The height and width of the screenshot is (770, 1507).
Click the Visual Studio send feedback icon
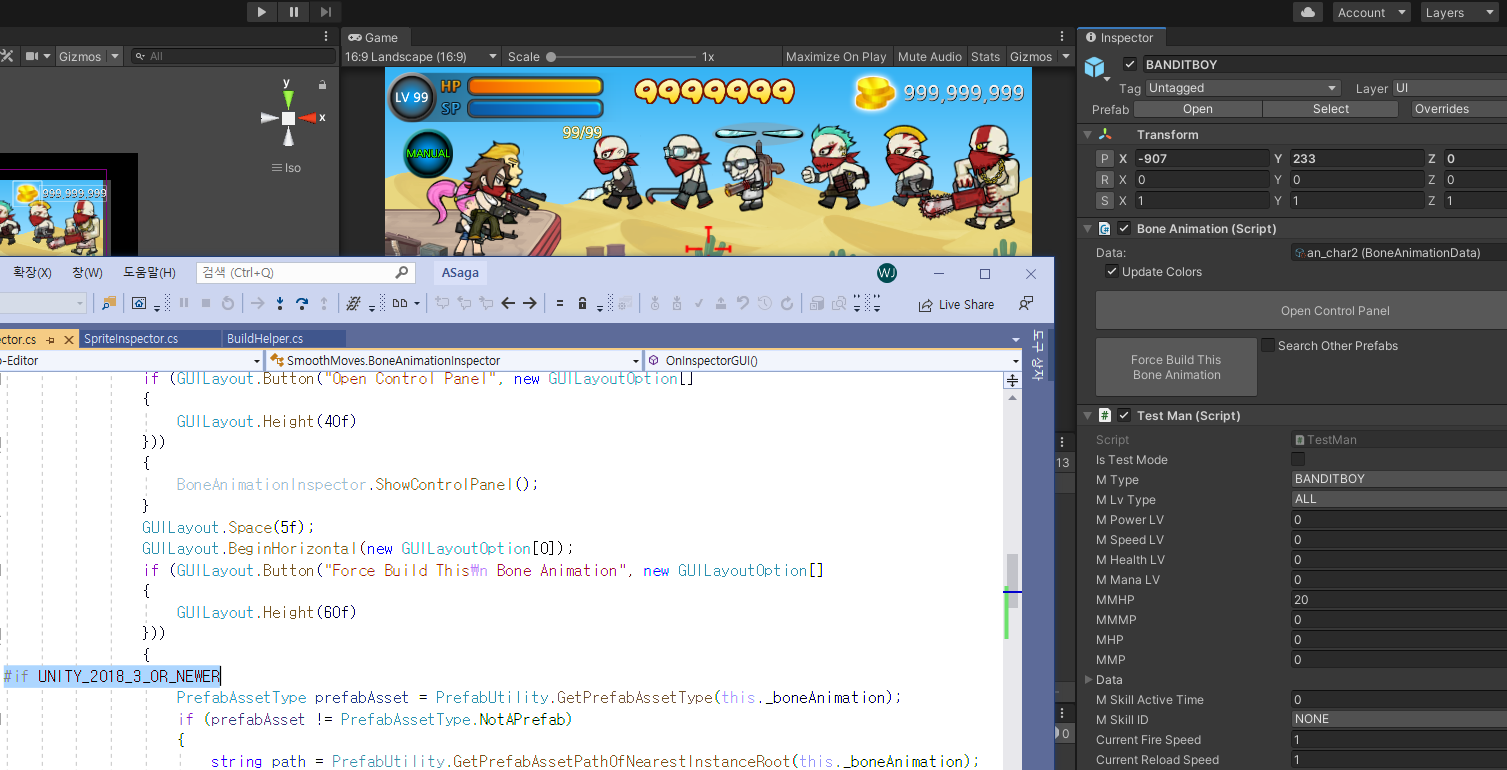pos(1026,303)
